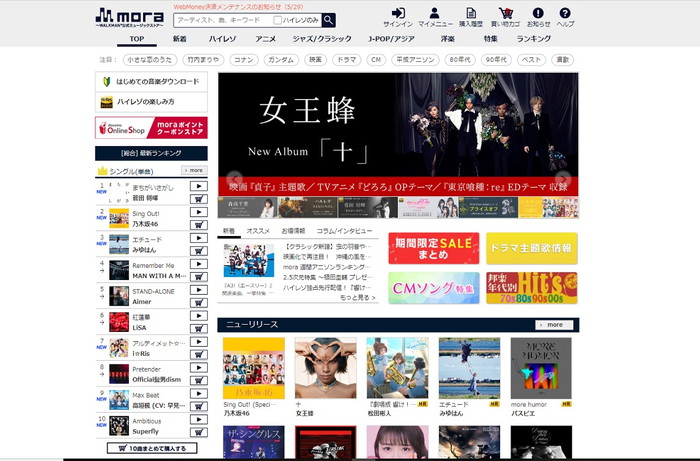Add Remember Me to cart
Viewport: 700px width, 461px height.
[199, 276]
